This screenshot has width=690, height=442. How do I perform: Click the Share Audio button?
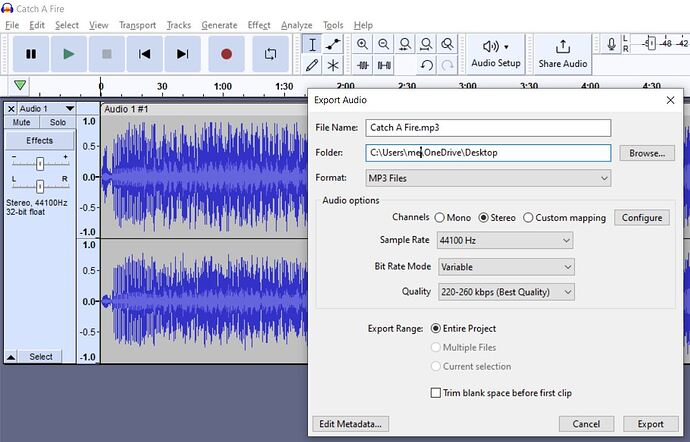[563, 54]
